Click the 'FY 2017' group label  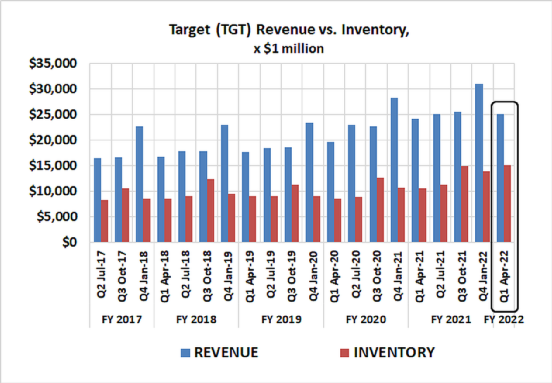[122, 319]
